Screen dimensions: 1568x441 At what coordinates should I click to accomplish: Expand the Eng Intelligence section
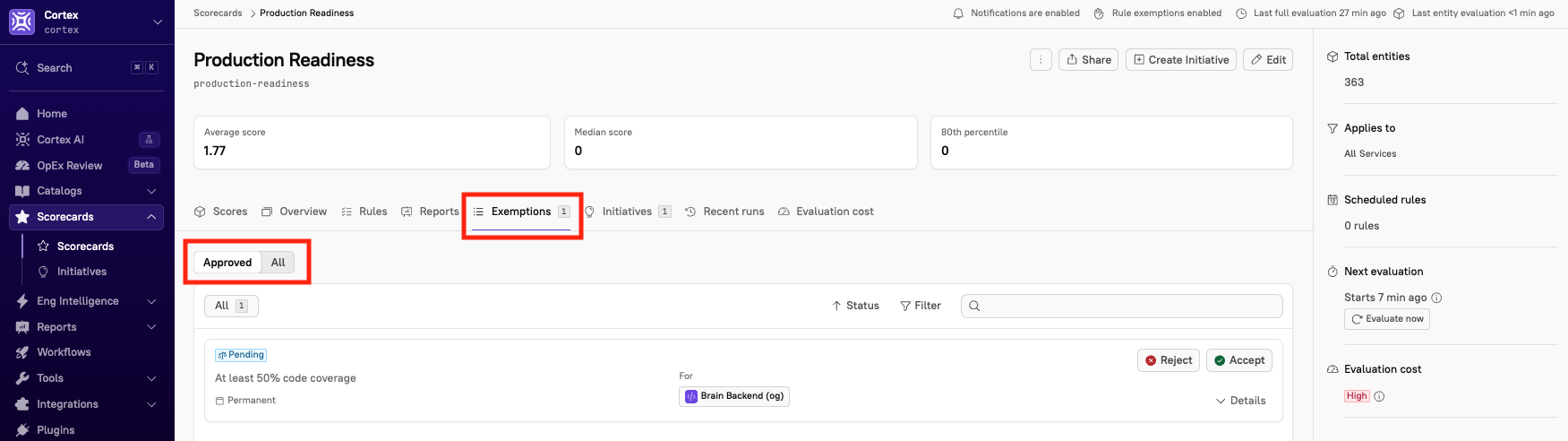click(x=87, y=301)
